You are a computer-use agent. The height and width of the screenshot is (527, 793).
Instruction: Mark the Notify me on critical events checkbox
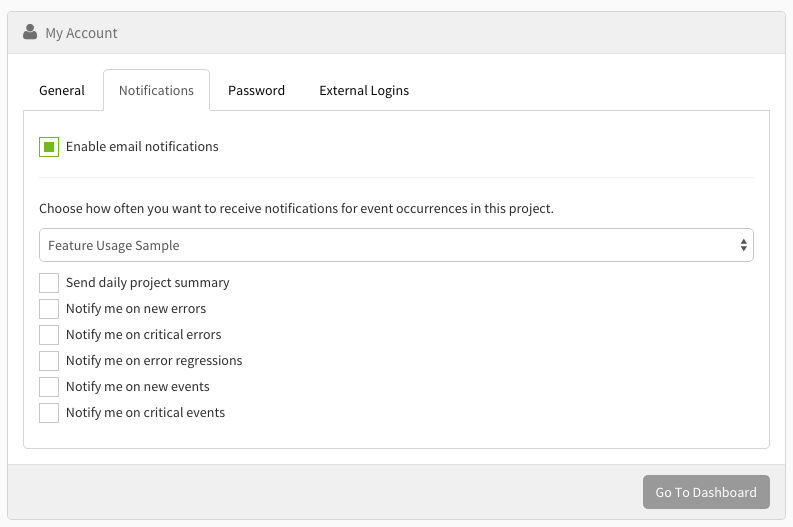(x=49, y=413)
